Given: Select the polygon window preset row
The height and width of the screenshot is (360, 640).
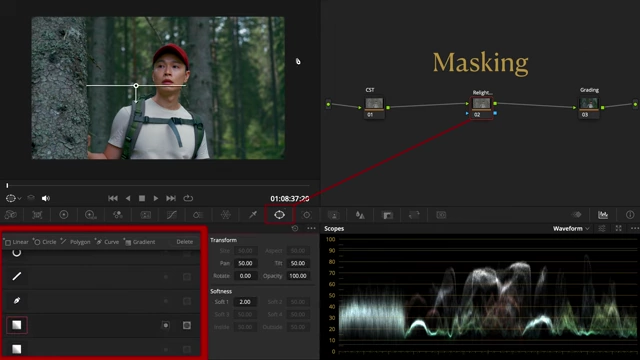Looking at the screenshot, I should coord(102,277).
